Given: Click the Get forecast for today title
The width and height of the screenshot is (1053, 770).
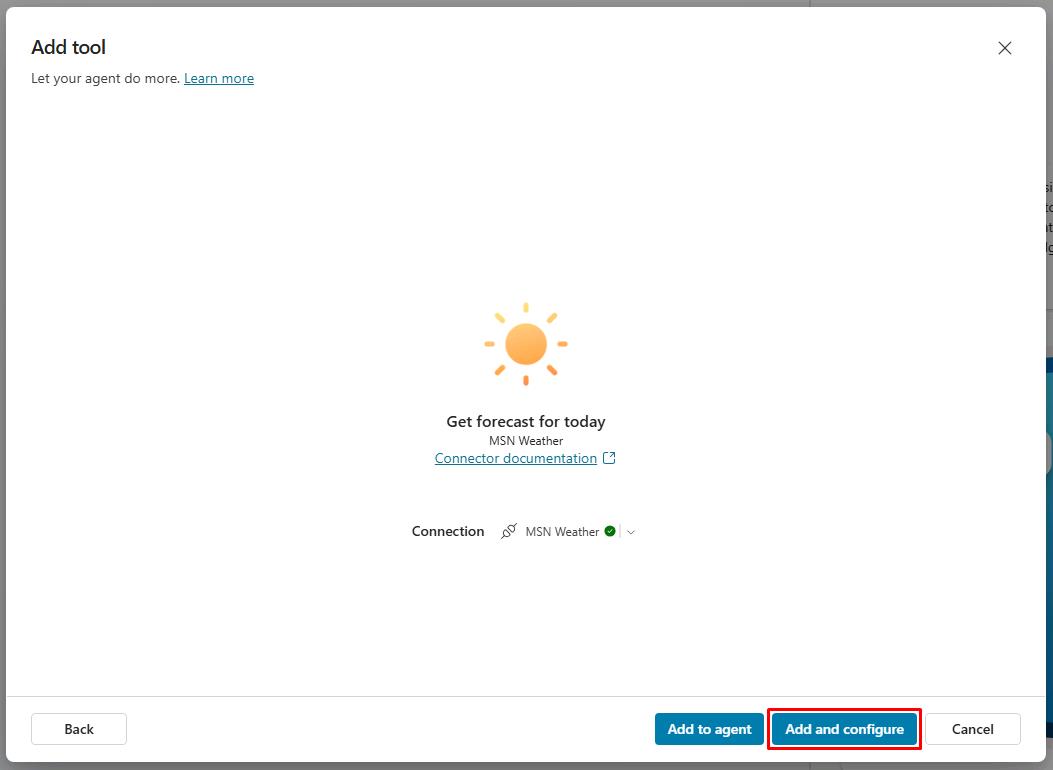Looking at the screenshot, I should pyautogui.click(x=526, y=422).
